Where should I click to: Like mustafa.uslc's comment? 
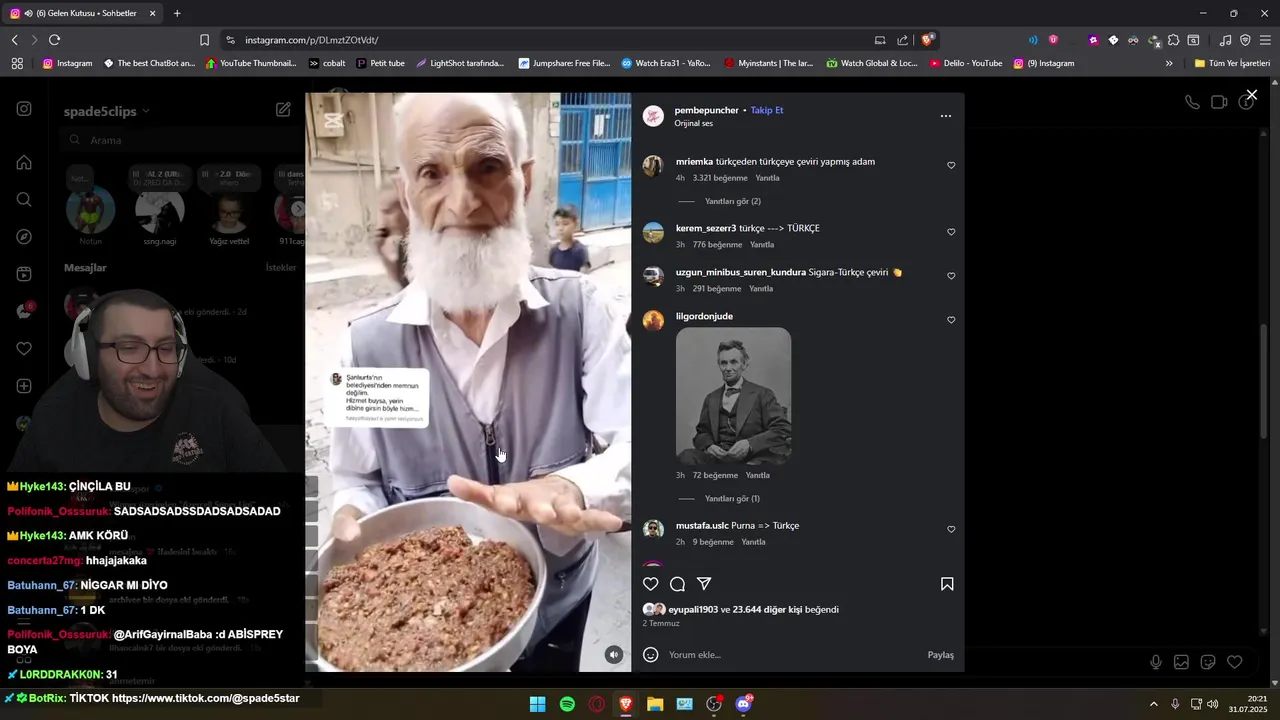click(x=951, y=529)
